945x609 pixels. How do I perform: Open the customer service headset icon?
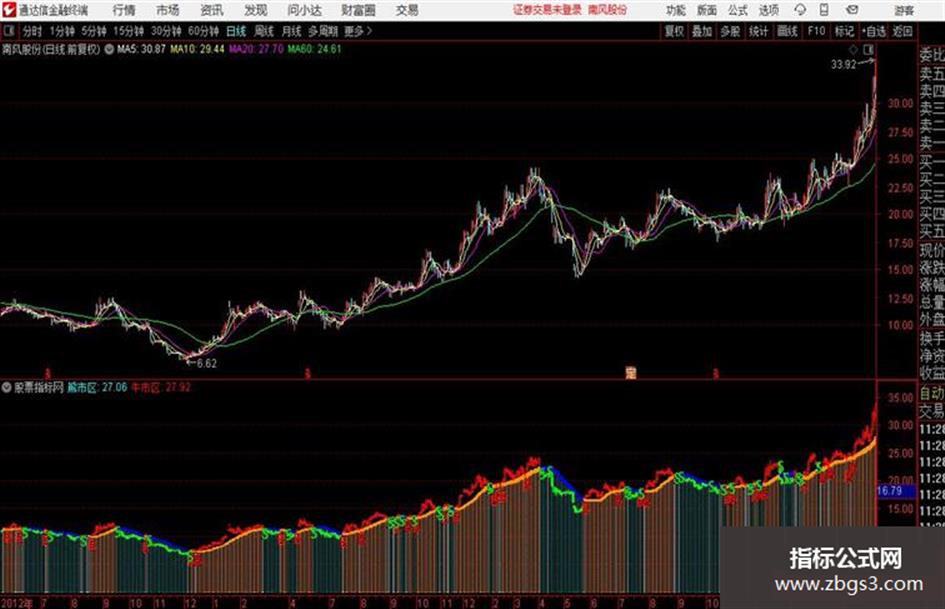click(800, 10)
